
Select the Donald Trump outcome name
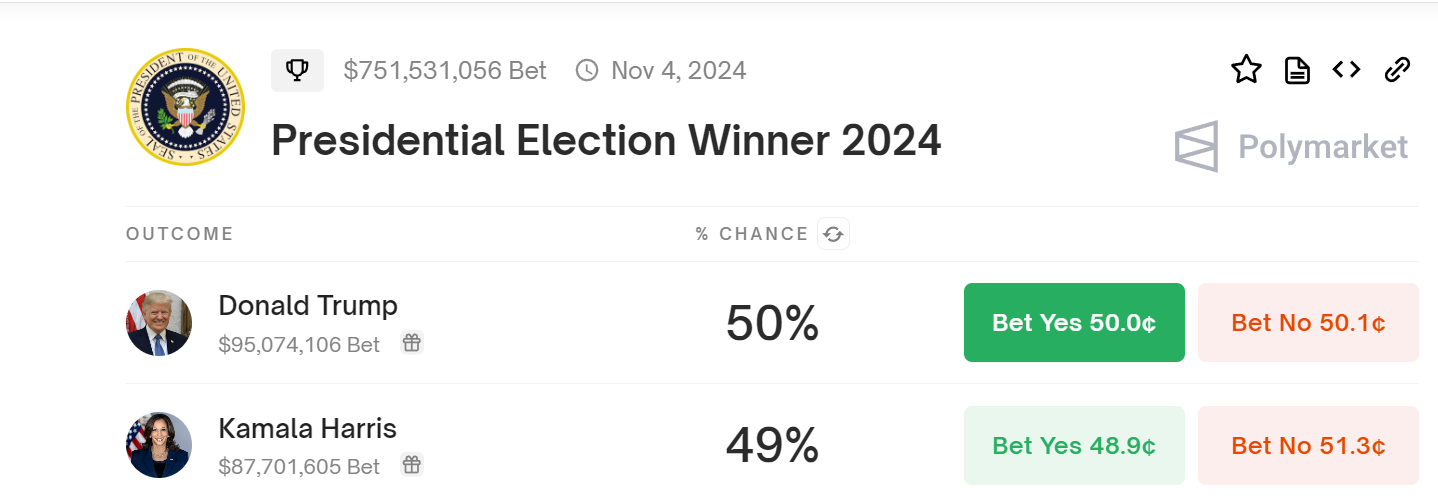[308, 305]
